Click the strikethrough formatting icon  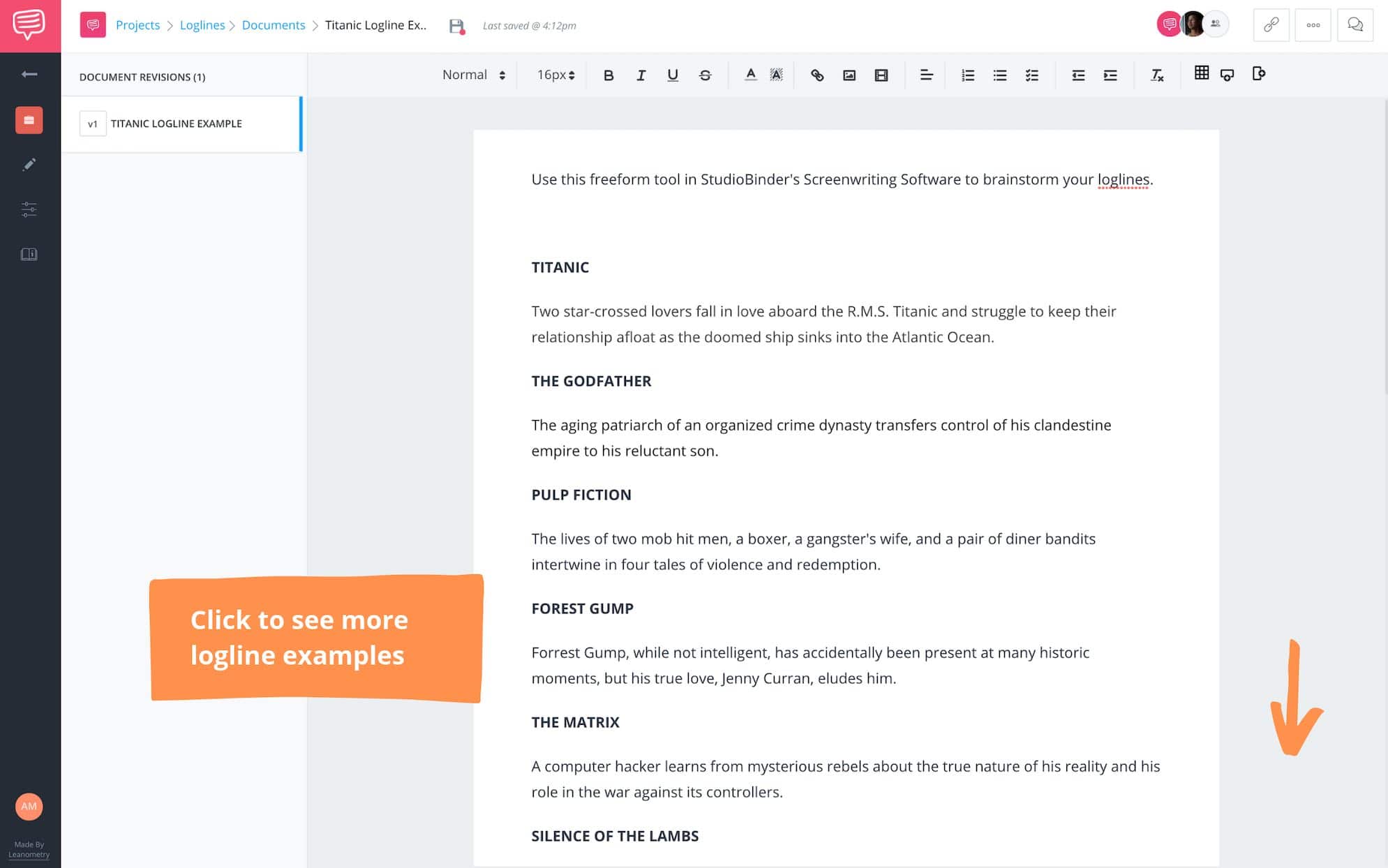[705, 74]
